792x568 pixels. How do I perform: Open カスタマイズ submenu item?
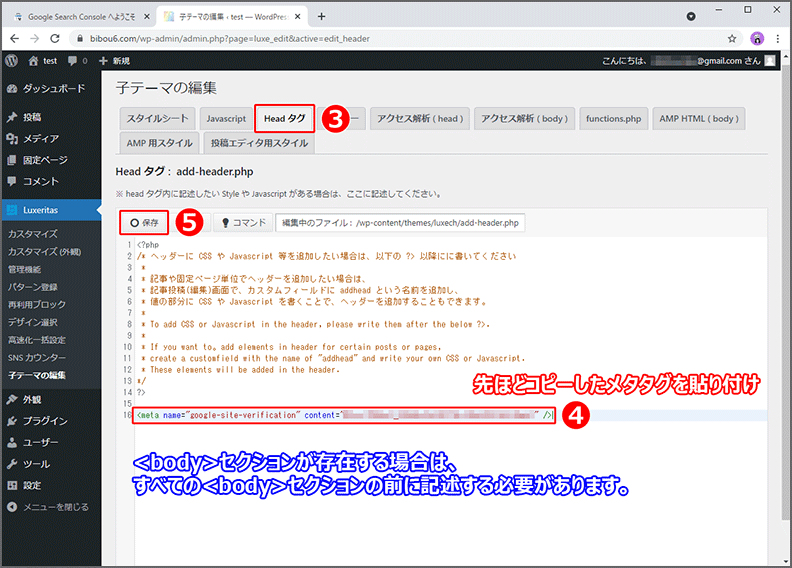pyautogui.click(x=33, y=234)
